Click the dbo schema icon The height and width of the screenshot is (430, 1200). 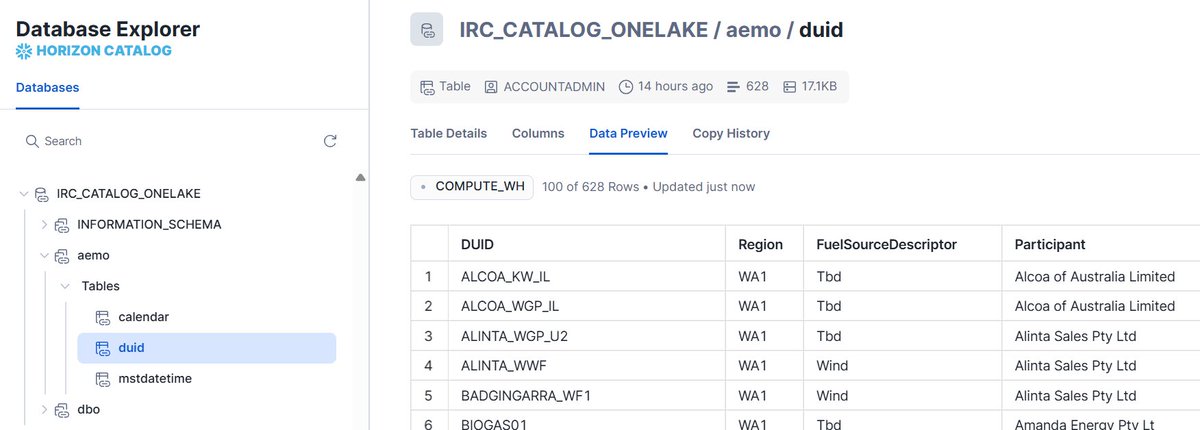click(62, 409)
